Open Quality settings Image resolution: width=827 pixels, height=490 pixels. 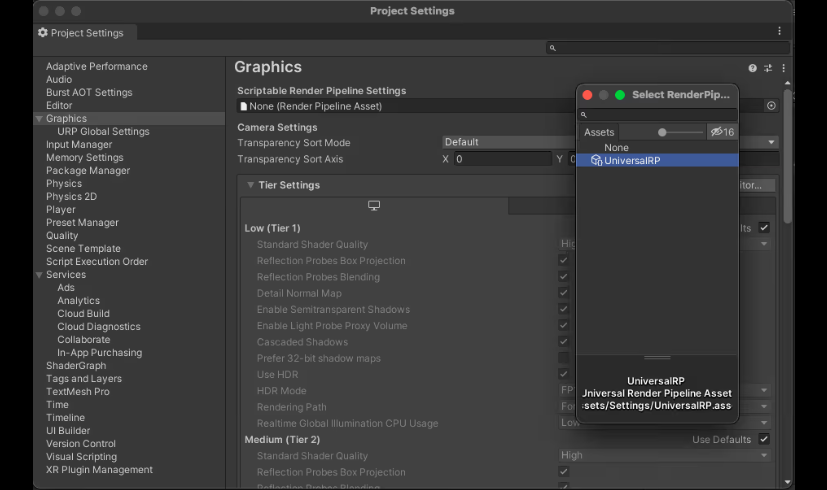[62, 236]
